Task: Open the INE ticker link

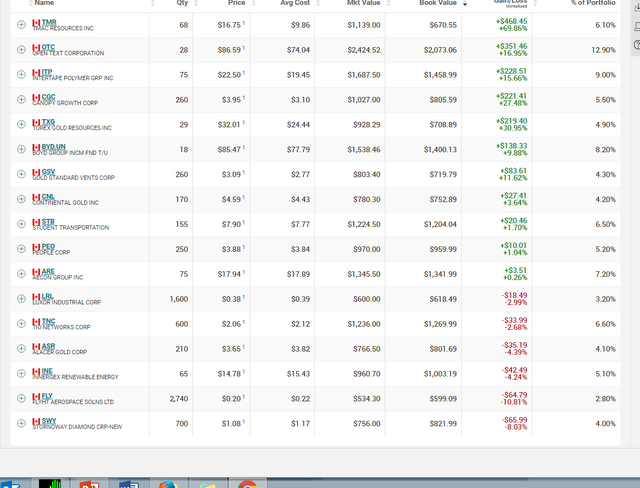Action: 47,371
